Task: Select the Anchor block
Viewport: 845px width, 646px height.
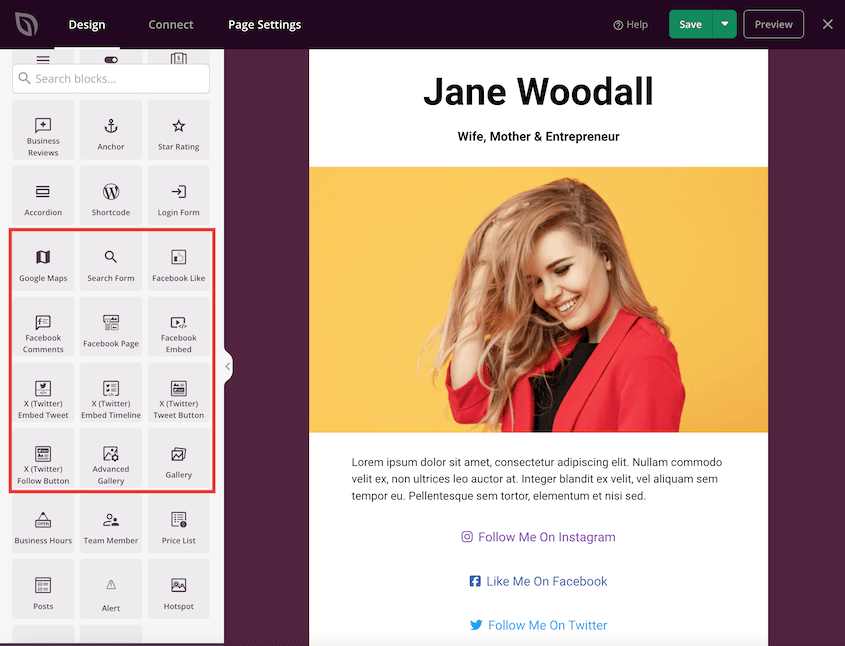Action: click(110, 129)
